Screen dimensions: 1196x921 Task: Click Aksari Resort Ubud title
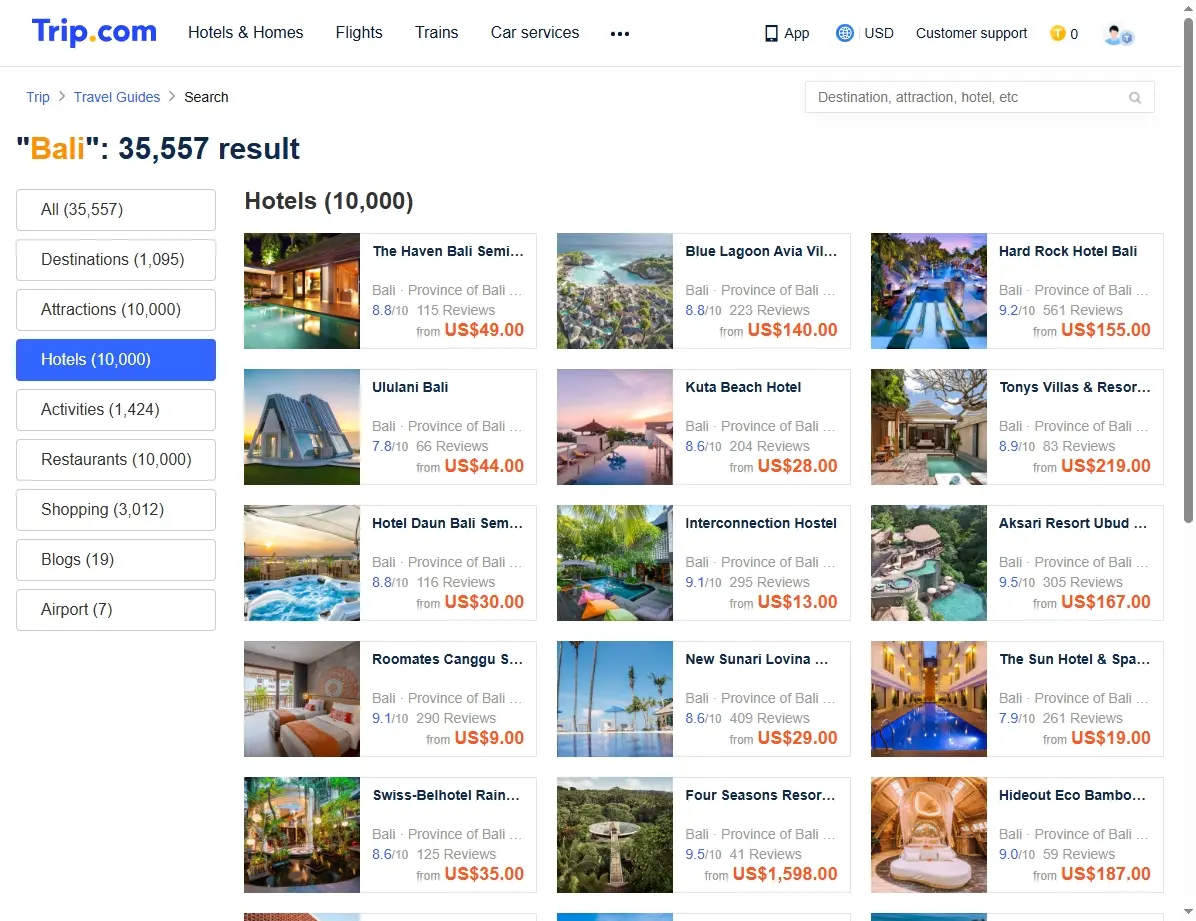pos(1072,523)
